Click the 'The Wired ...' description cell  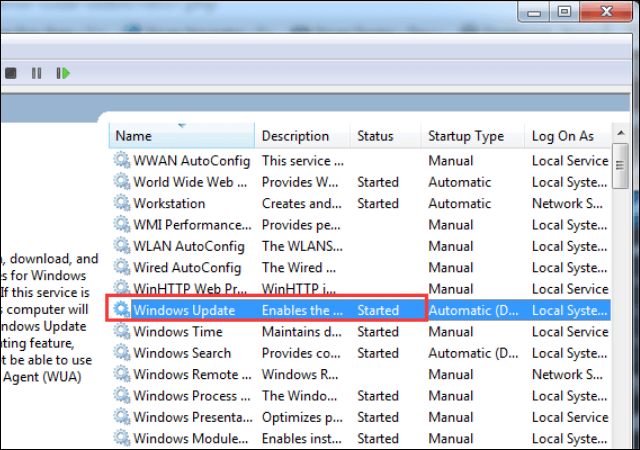pos(299,267)
